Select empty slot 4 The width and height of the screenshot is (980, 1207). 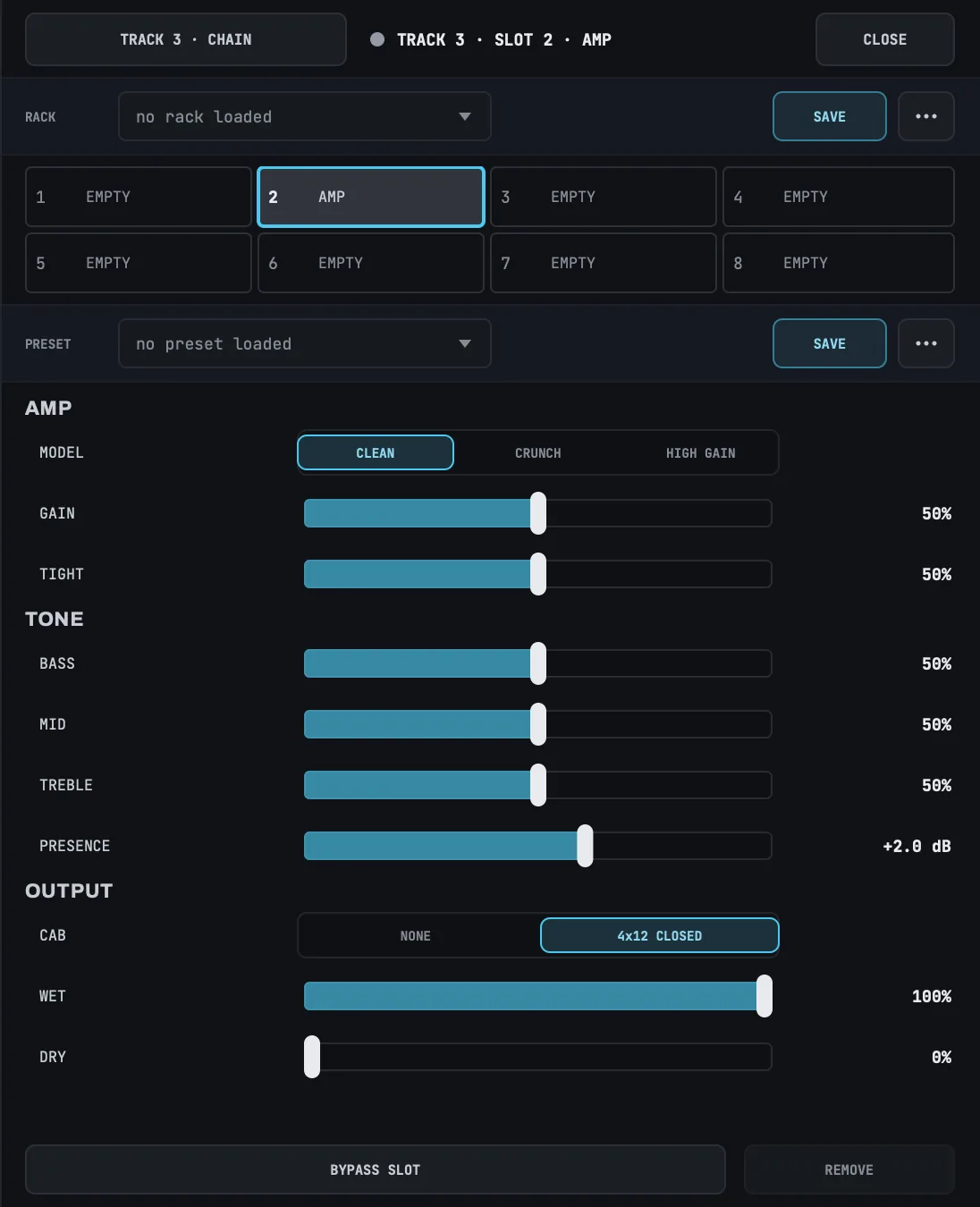pos(839,197)
